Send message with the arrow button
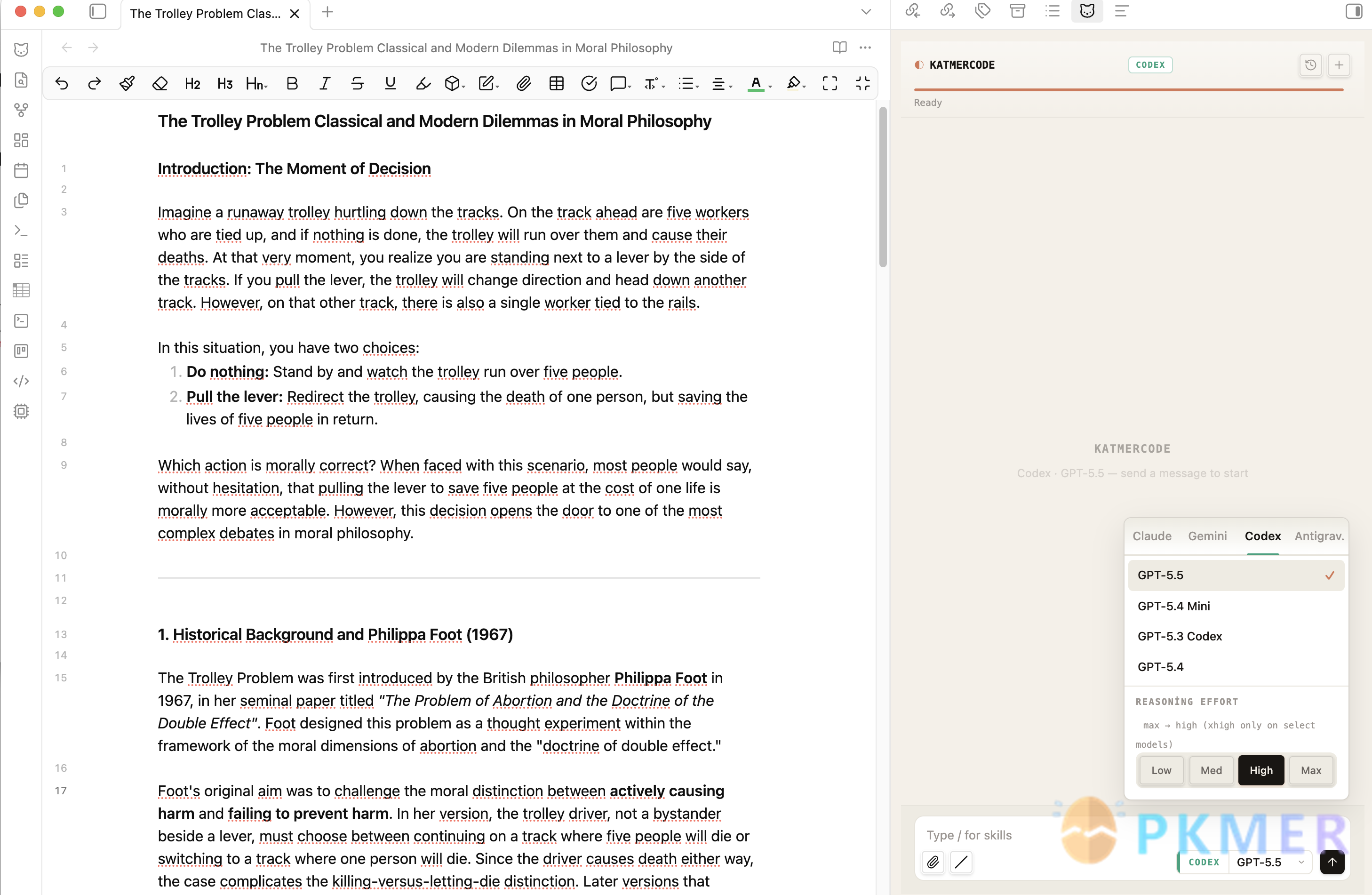The width and height of the screenshot is (1372, 895). click(x=1332, y=862)
